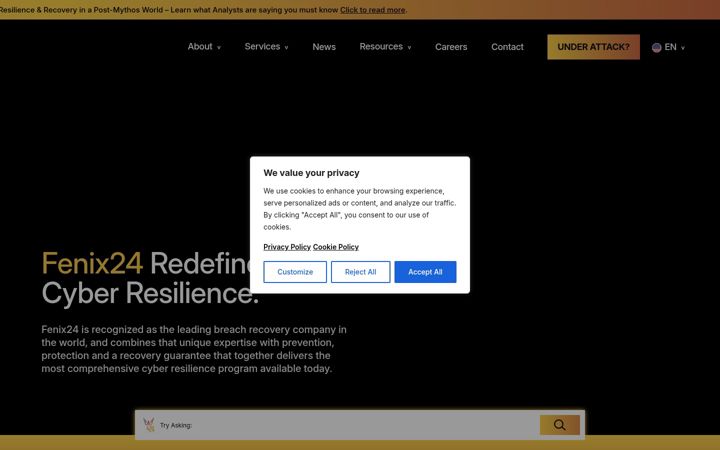Image resolution: width=720 pixels, height=450 pixels.
Task: Open the Services navigation menu
Action: click(x=262, y=46)
